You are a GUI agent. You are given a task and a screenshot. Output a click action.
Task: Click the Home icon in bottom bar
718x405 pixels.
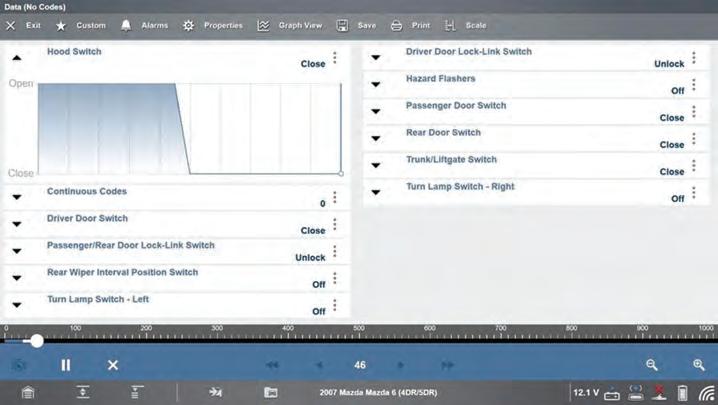tap(28, 393)
